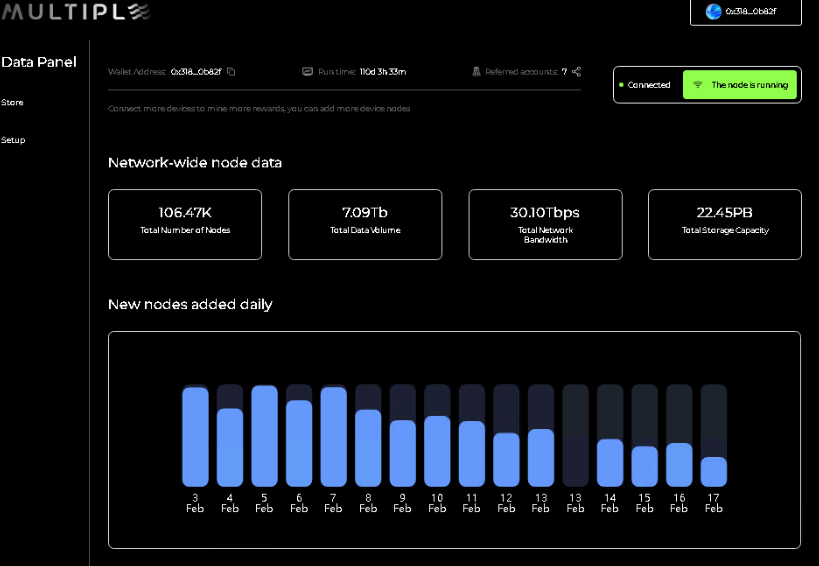The height and width of the screenshot is (566, 819).
Task: Click the 16 Feb bar in chart
Action: 679,465
